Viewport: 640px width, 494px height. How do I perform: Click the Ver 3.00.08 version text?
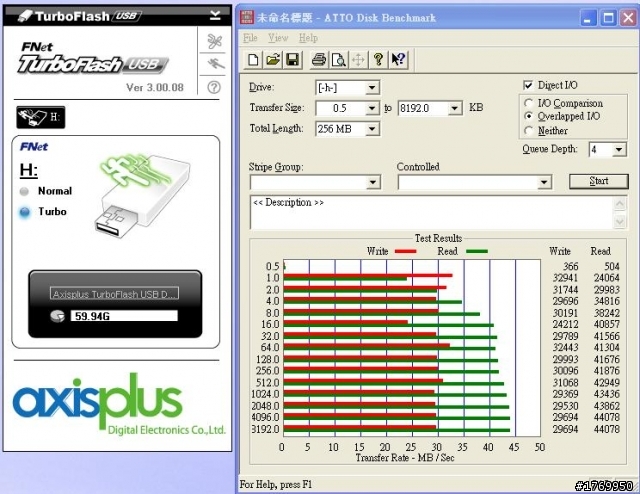[155, 87]
